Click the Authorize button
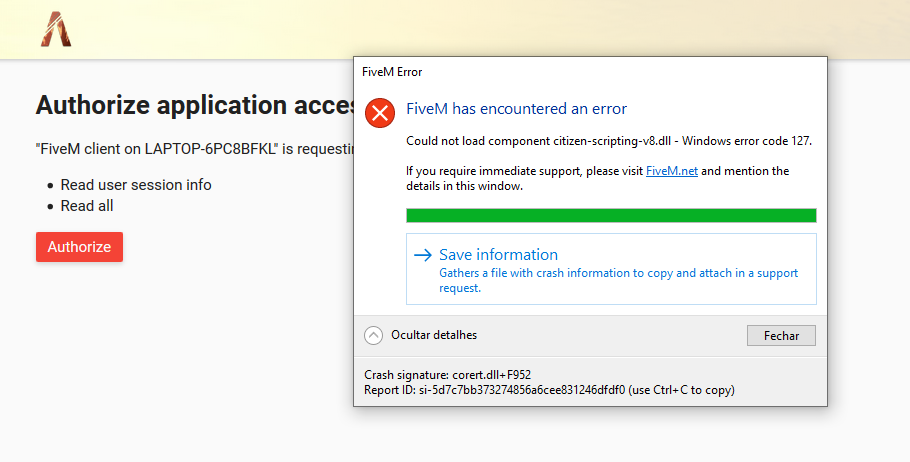This screenshot has height=462, width=910. (x=80, y=247)
